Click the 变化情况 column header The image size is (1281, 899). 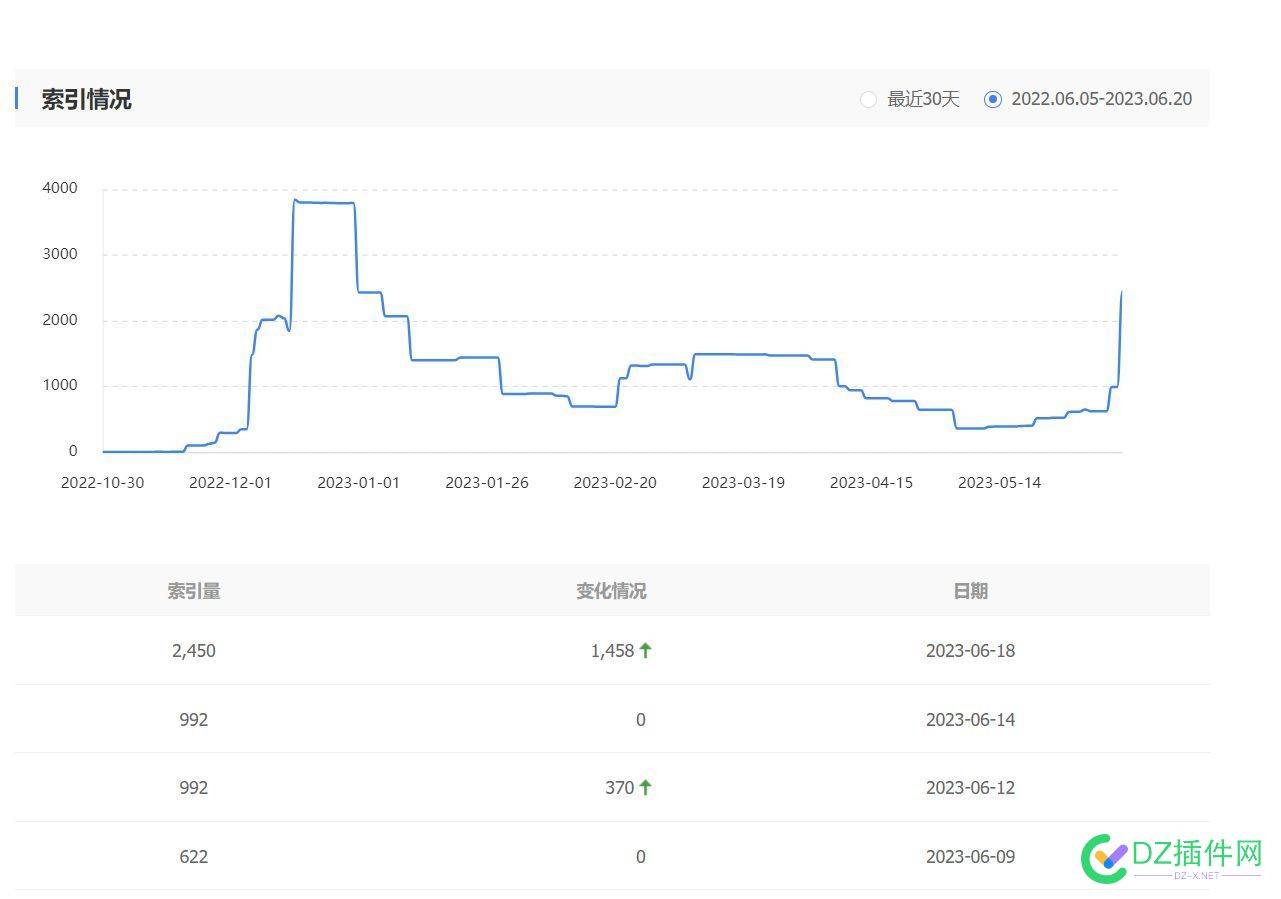(611, 591)
